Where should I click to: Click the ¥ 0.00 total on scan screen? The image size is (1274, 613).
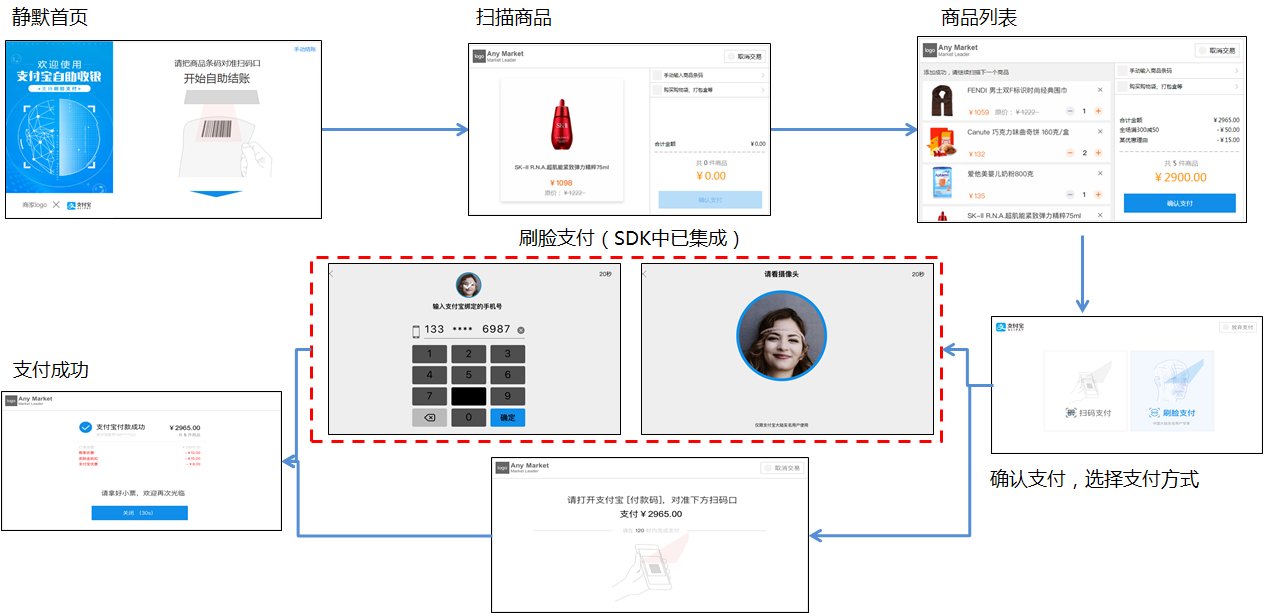[x=710, y=176]
